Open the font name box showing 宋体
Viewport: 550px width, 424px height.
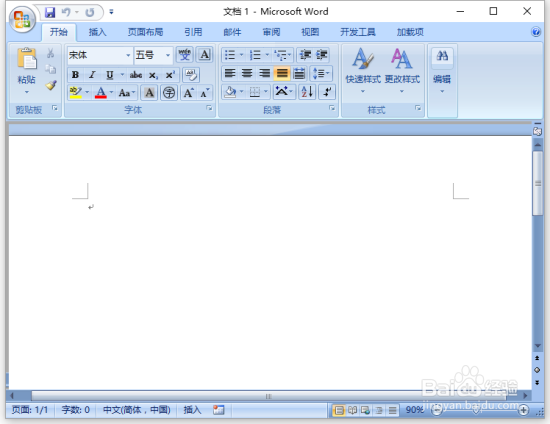tap(100, 55)
